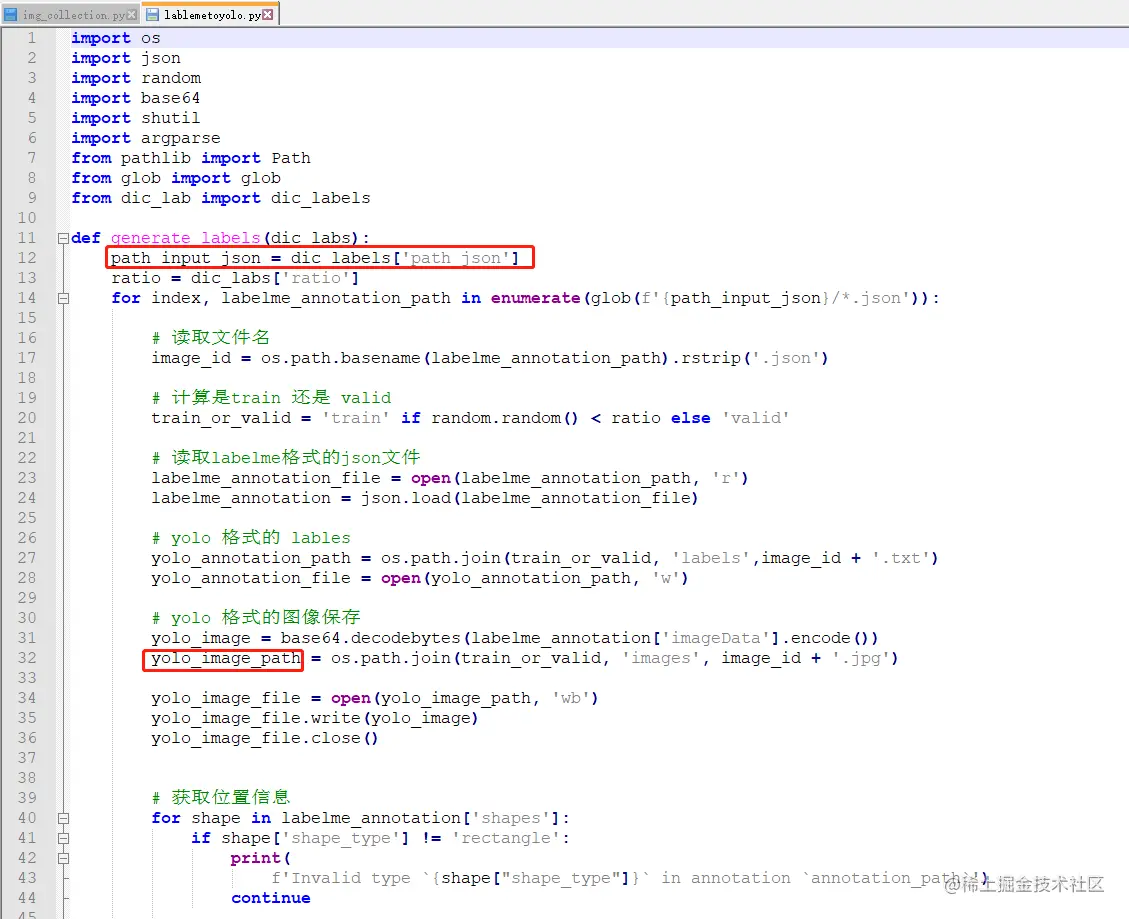Screen dimensions: 1129x919
Task: Click the 'Invalid type' f-string line
Action: (x=630, y=879)
